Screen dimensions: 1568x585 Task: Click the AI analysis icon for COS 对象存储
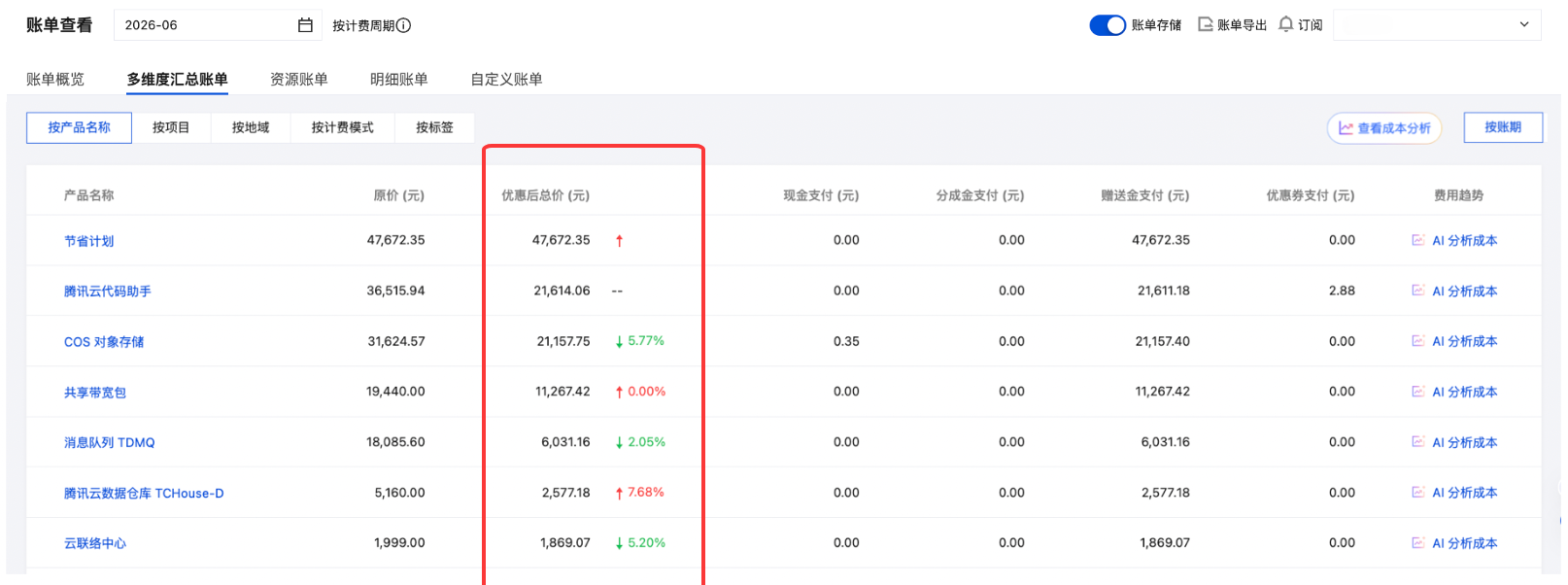[1418, 341]
